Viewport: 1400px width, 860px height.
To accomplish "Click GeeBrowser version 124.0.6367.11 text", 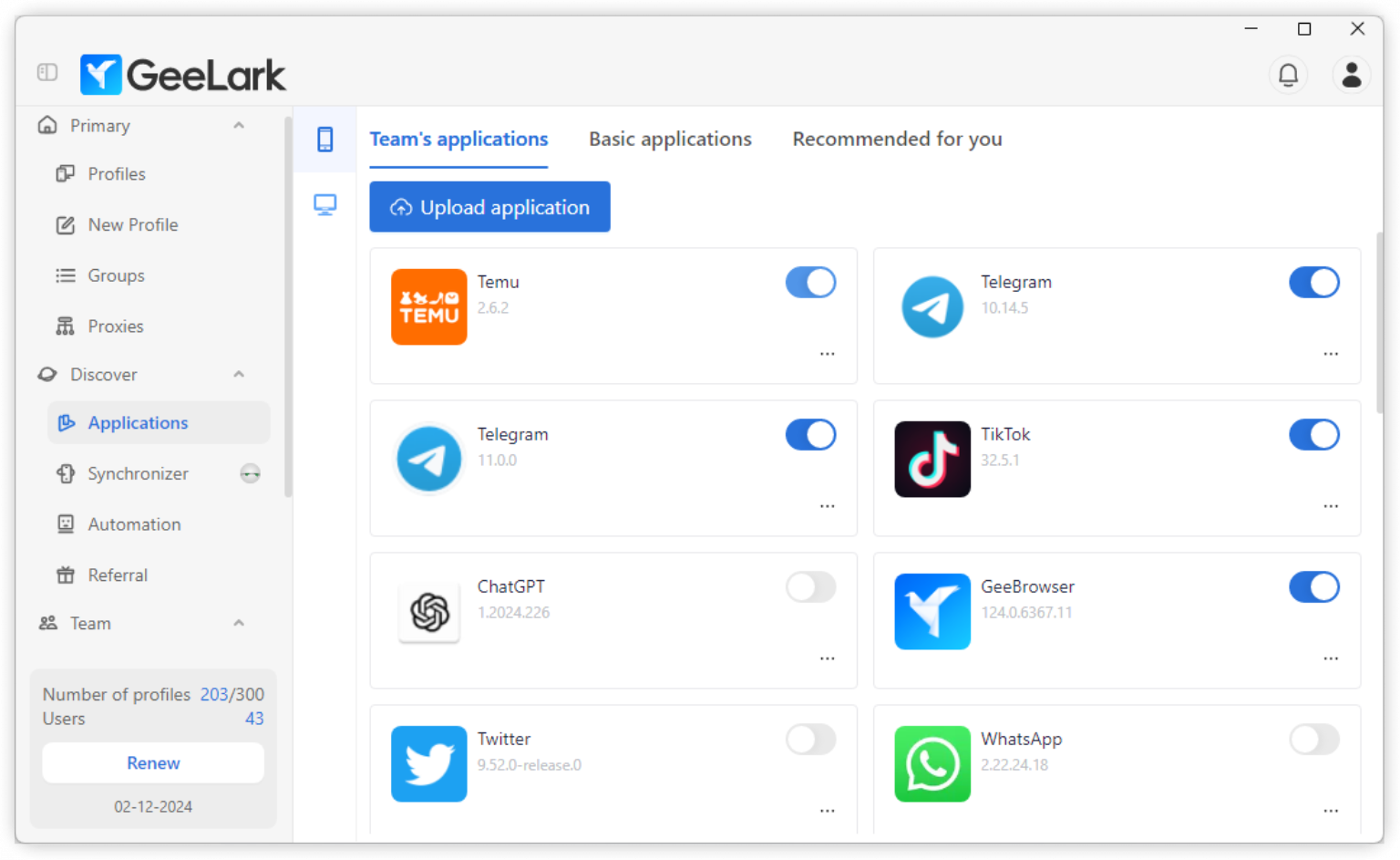I will 1026,613.
